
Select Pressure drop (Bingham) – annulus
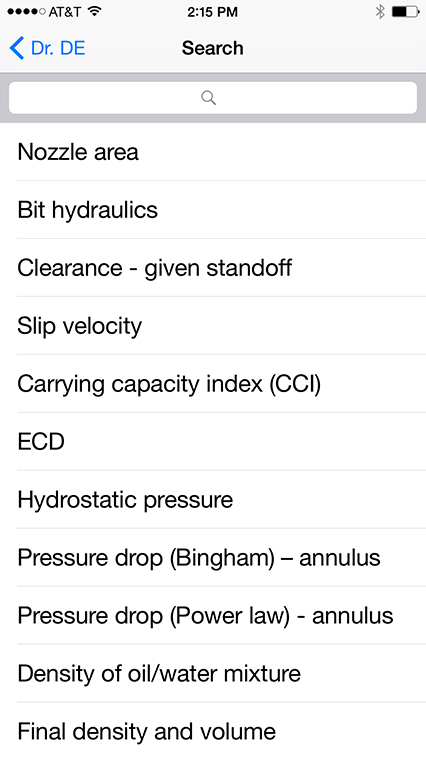[x=213, y=558]
